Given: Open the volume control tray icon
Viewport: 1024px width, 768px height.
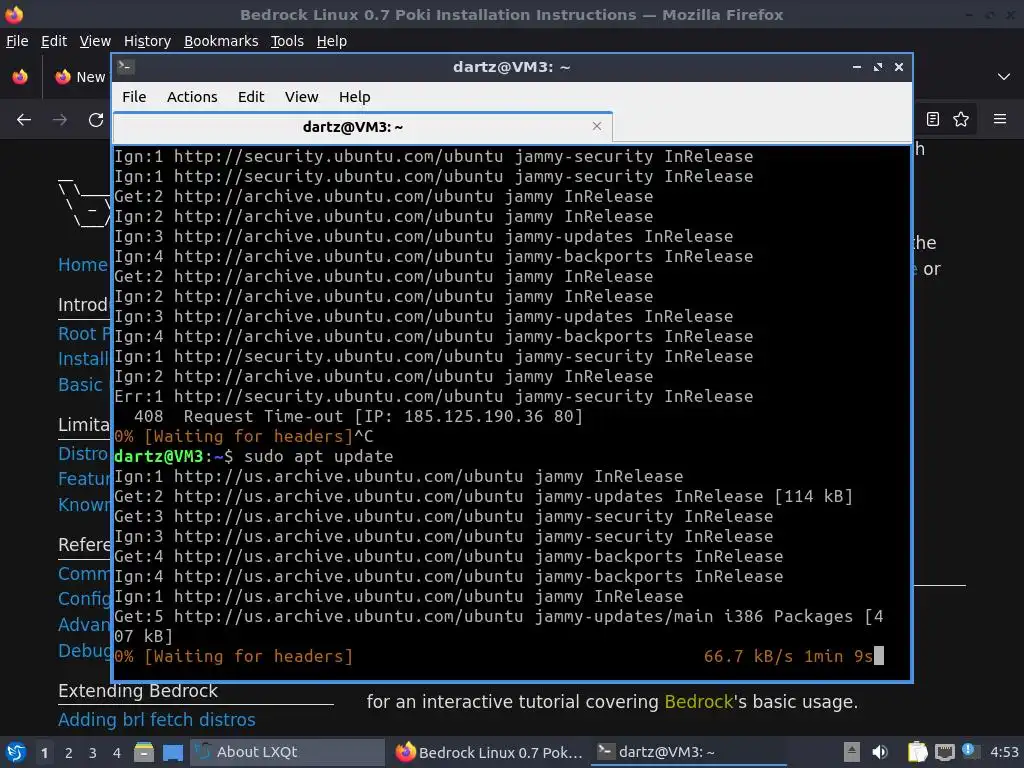Looking at the screenshot, I should tap(880, 752).
